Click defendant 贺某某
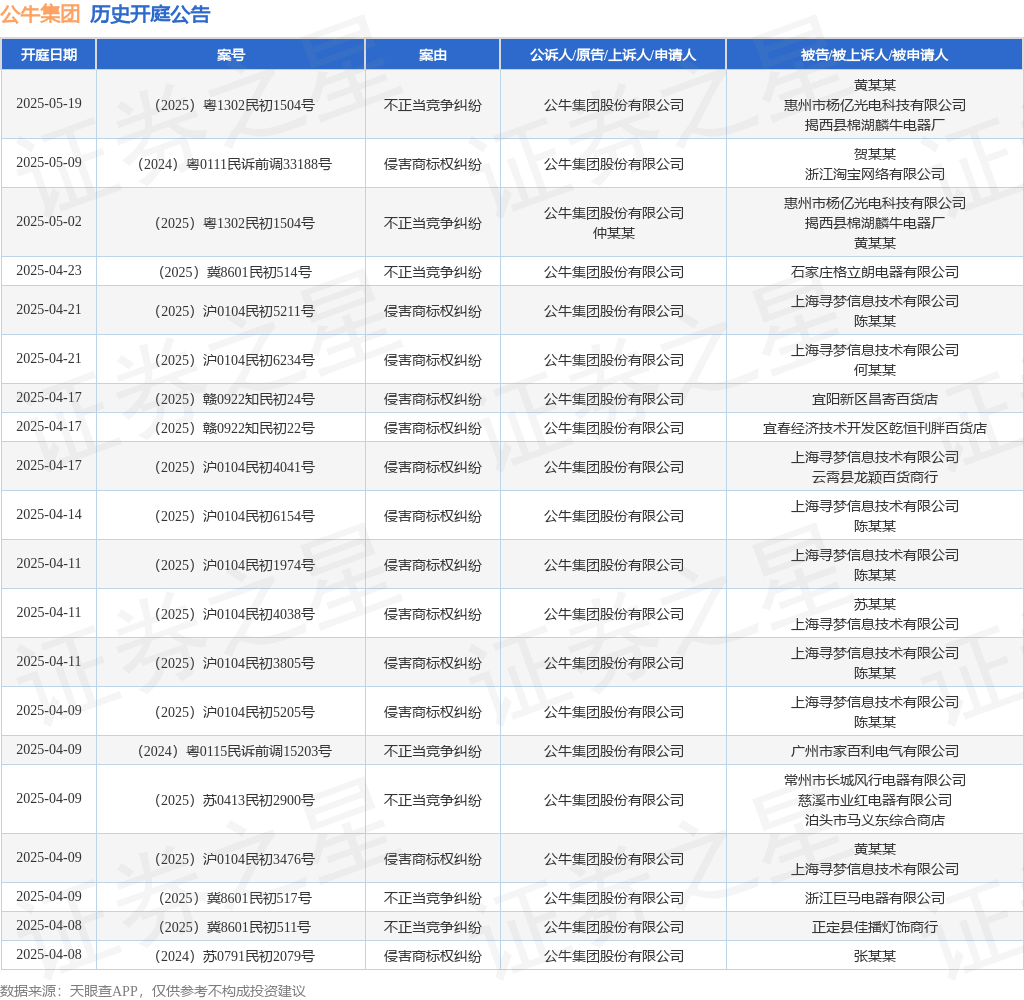 pos(874,154)
